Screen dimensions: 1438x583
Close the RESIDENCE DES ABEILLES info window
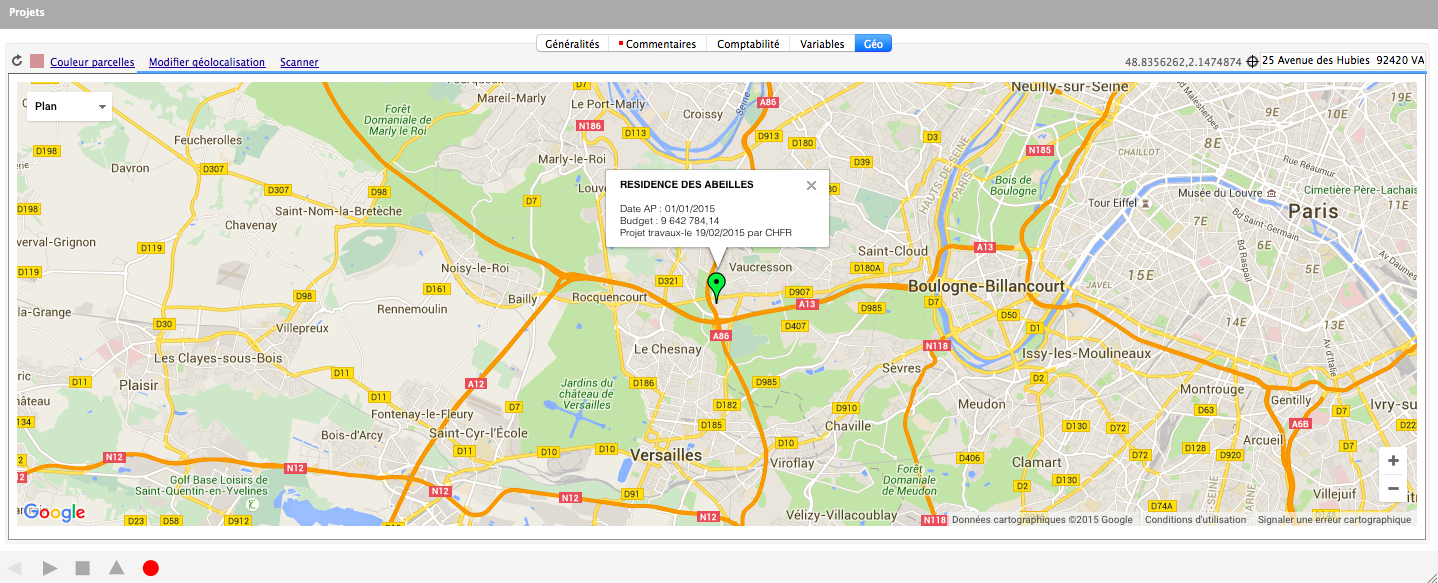pyautogui.click(x=811, y=185)
